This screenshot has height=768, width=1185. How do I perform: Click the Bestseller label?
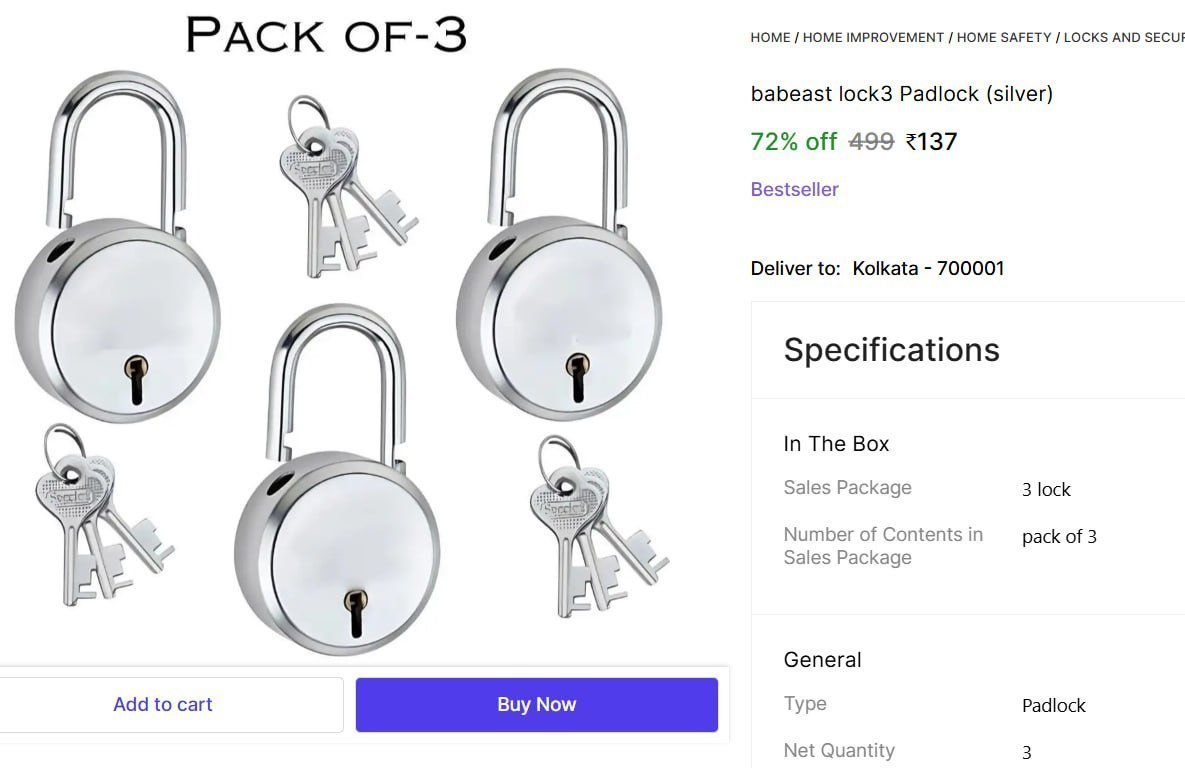[794, 189]
